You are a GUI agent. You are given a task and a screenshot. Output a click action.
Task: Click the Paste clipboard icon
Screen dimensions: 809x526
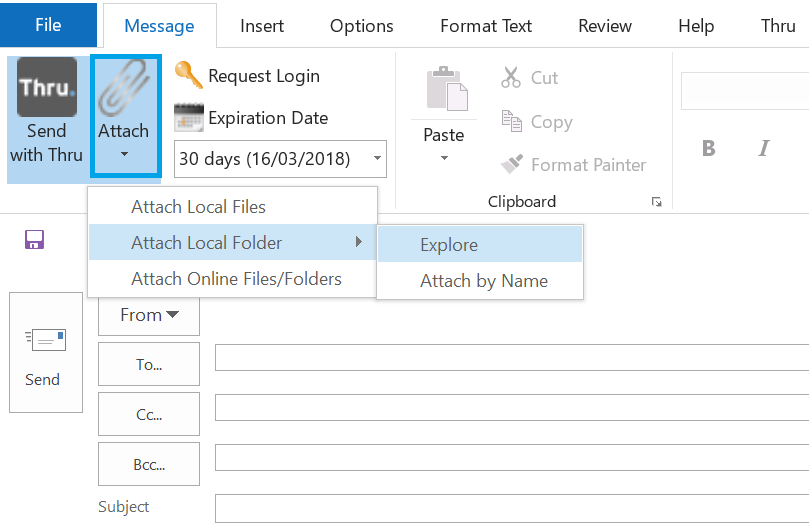[447, 89]
